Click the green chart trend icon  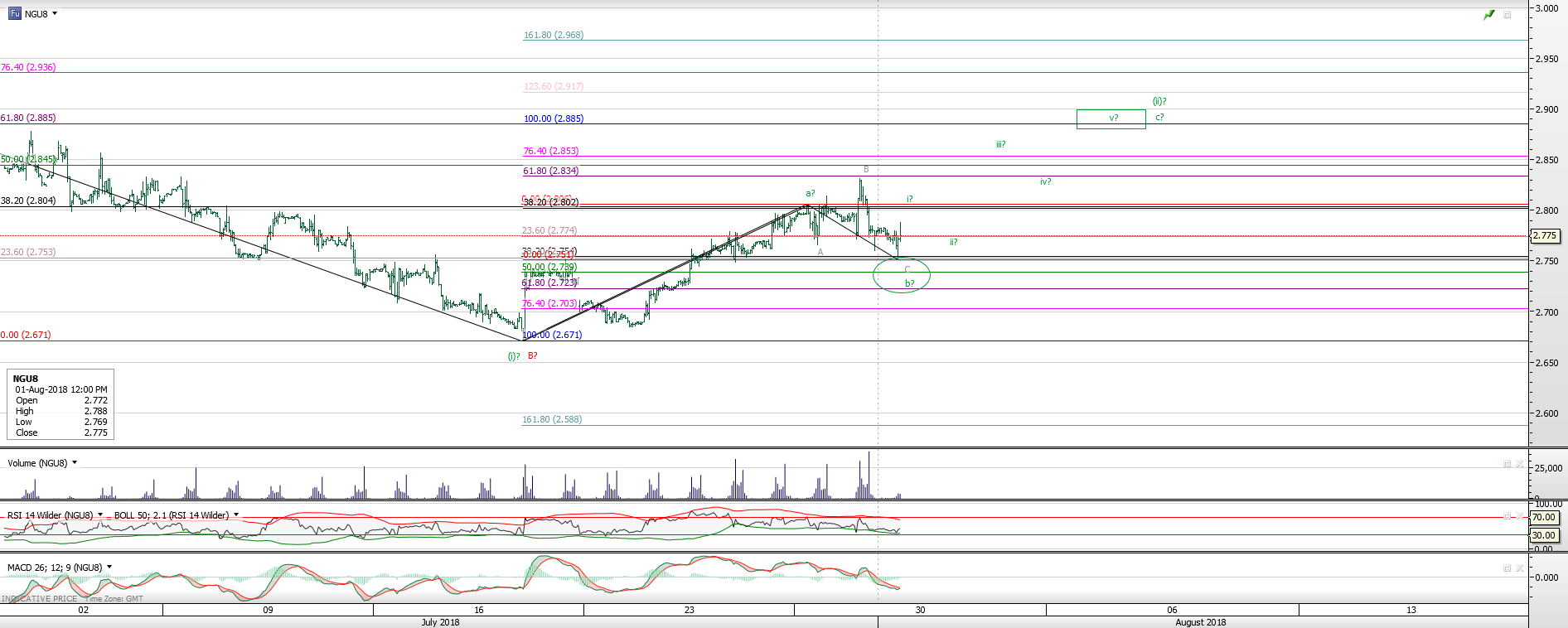pos(1489,15)
